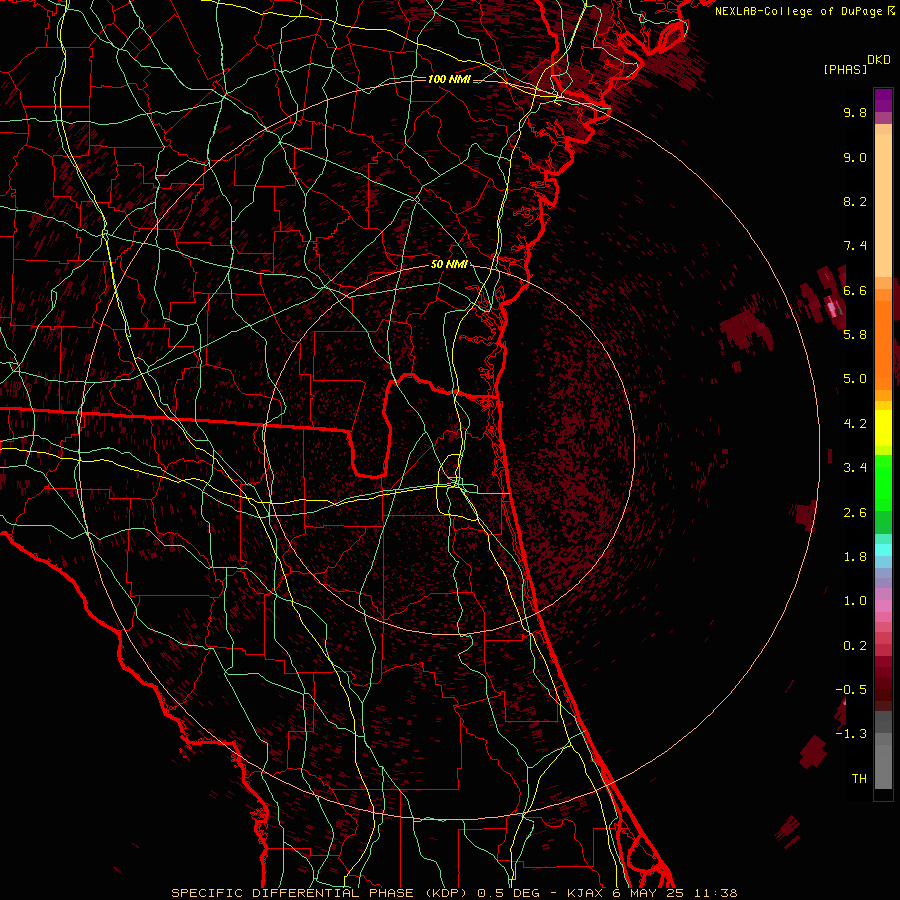Click the 6.6 scale value

(x=855, y=290)
